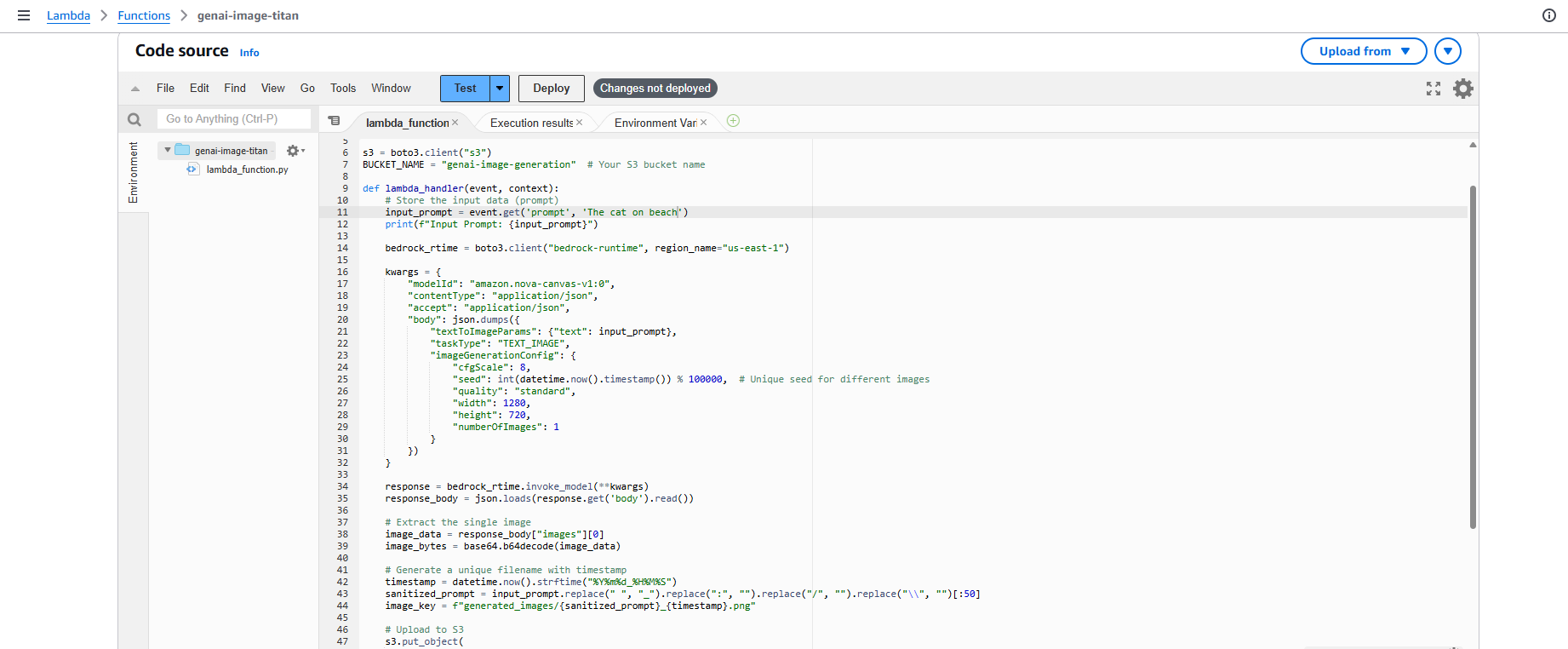This screenshot has height=649, width=1568.
Task: Close the lambda_function tab
Action: pos(455,123)
